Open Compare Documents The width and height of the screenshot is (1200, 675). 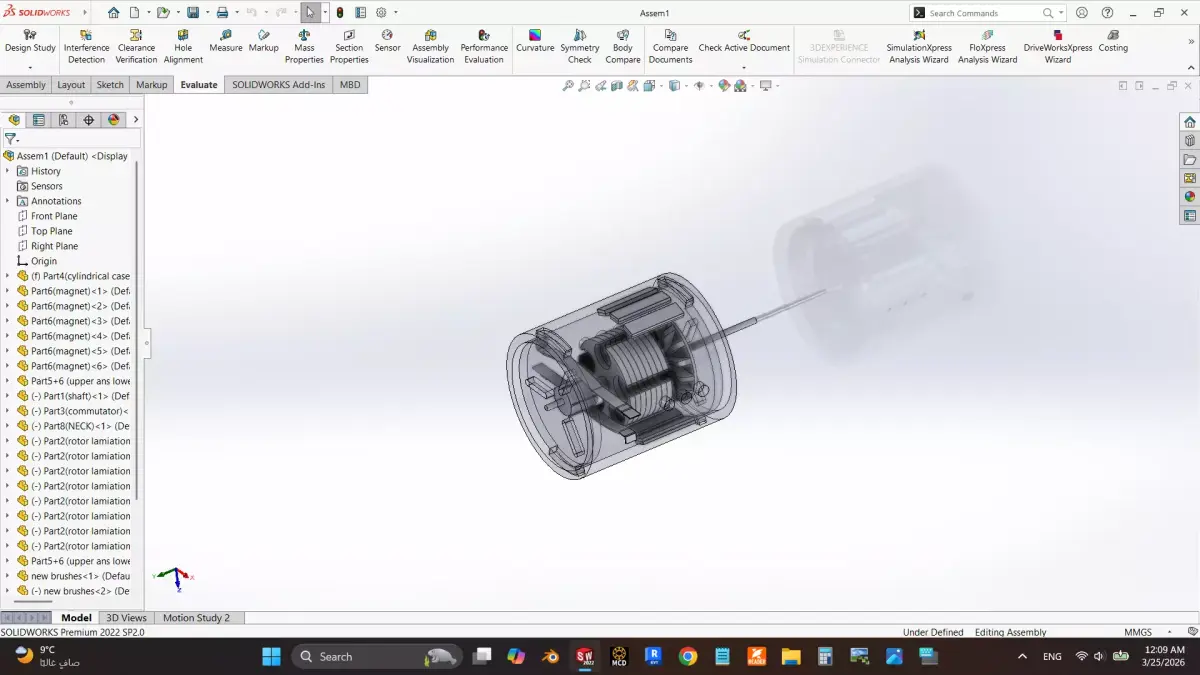pyautogui.click(x=670, y=47)
